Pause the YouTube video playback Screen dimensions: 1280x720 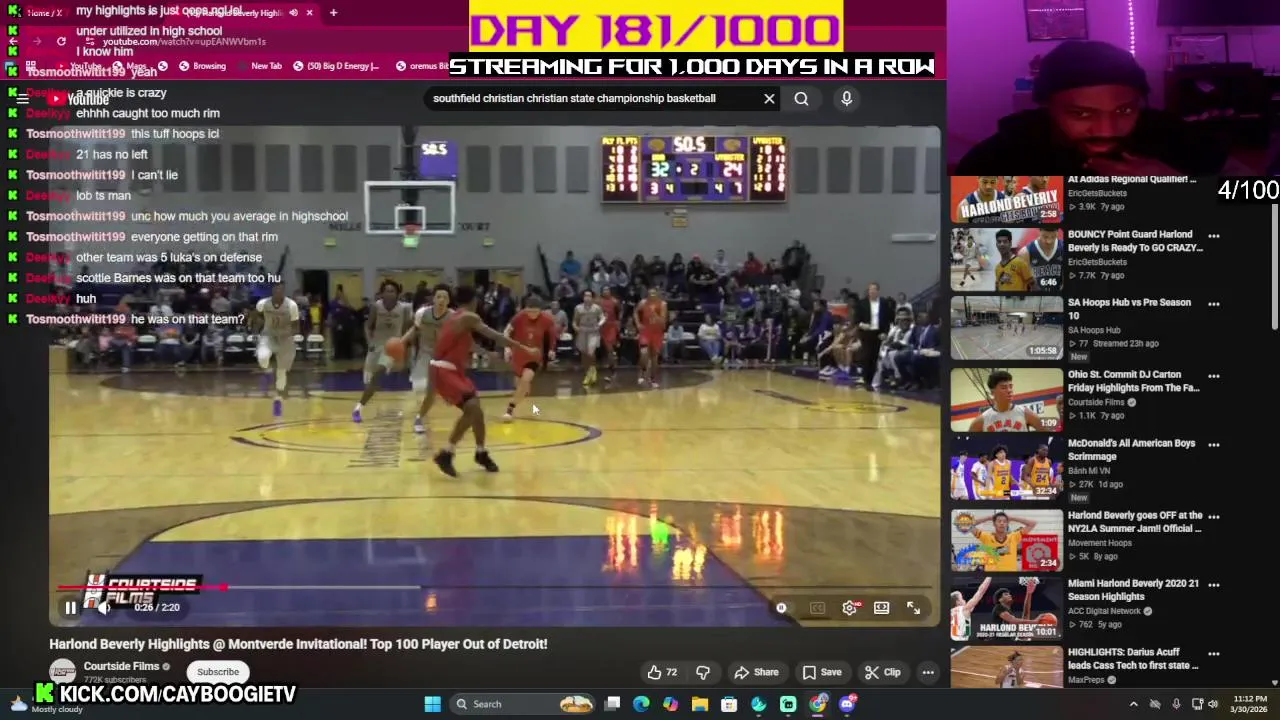coord(70,607)
